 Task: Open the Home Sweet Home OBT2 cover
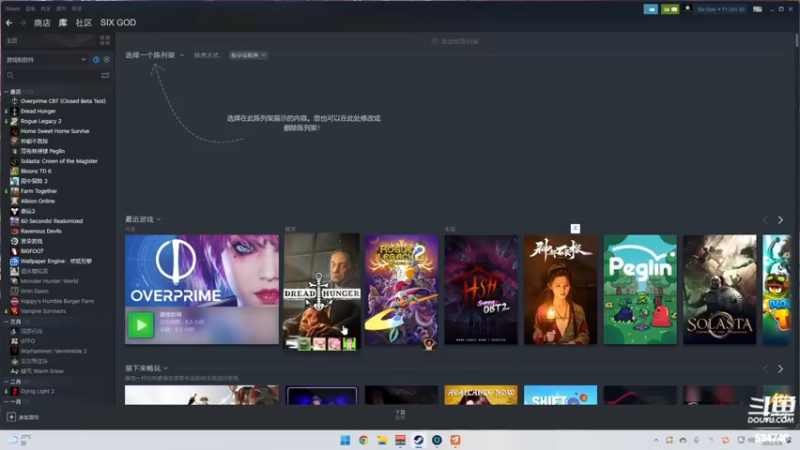(x=481, y=290)
